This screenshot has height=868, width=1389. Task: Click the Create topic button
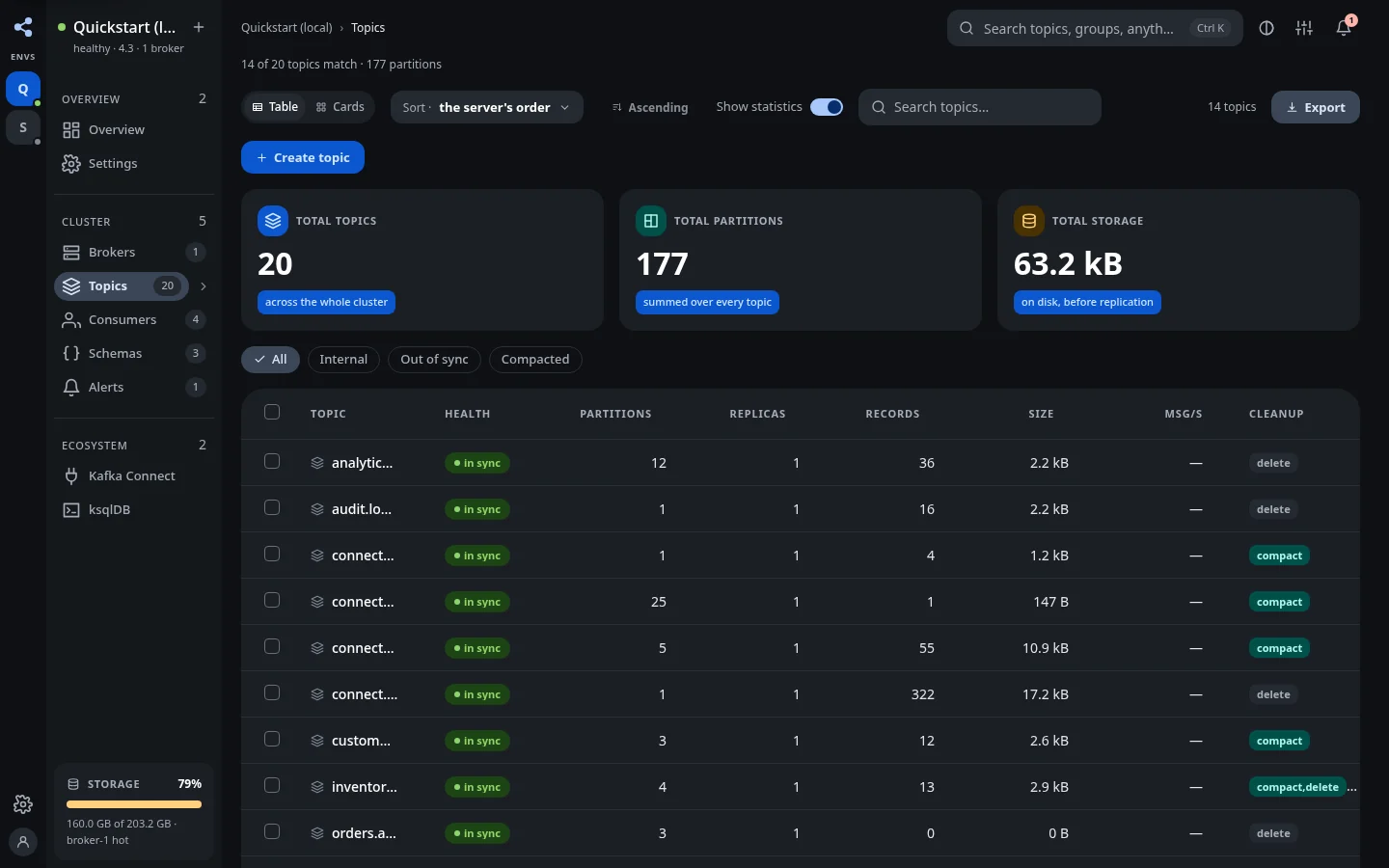point(303,157)
